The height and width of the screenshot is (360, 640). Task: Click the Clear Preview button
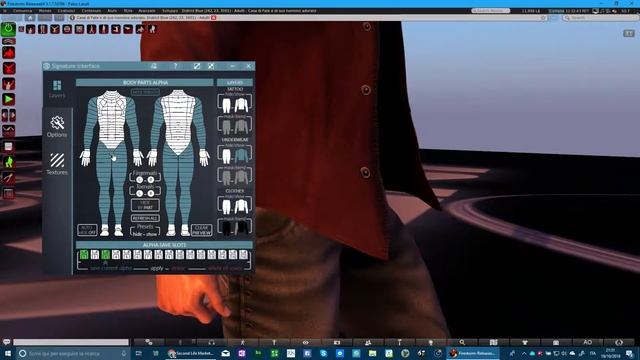pyautogui.click(x=201, y=230)
